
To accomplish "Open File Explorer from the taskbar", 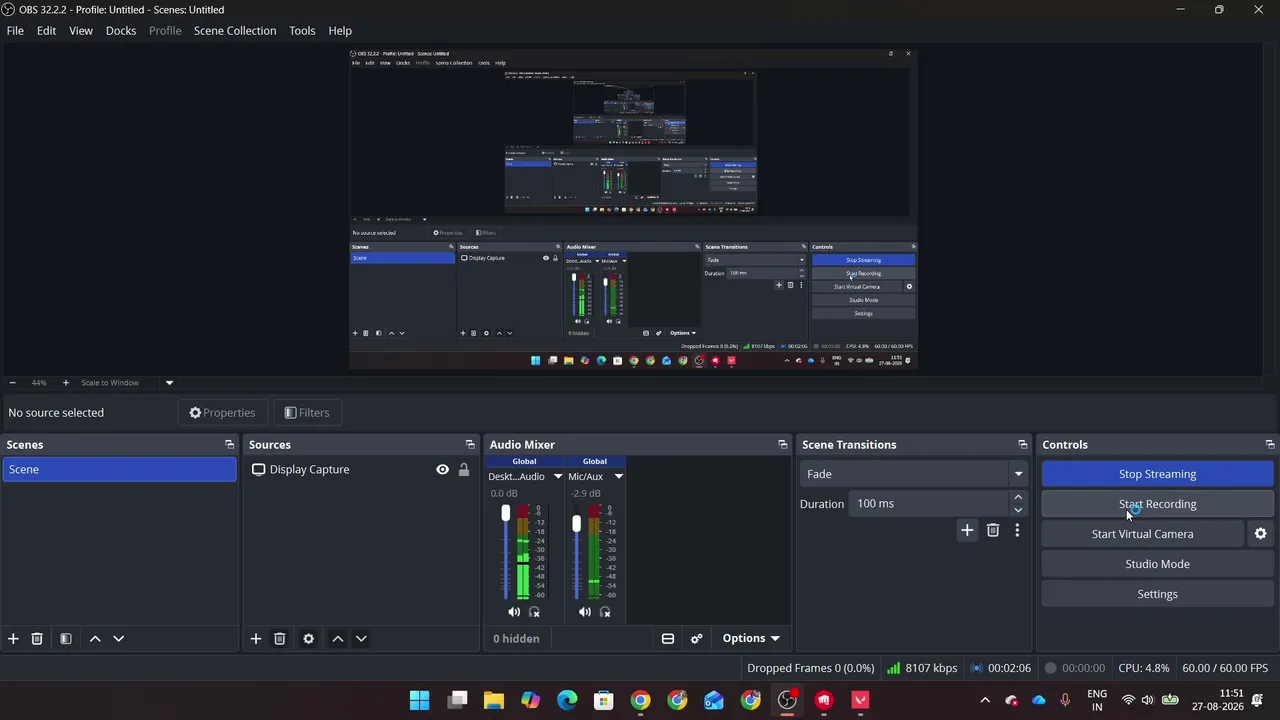I will coord(494,700).
